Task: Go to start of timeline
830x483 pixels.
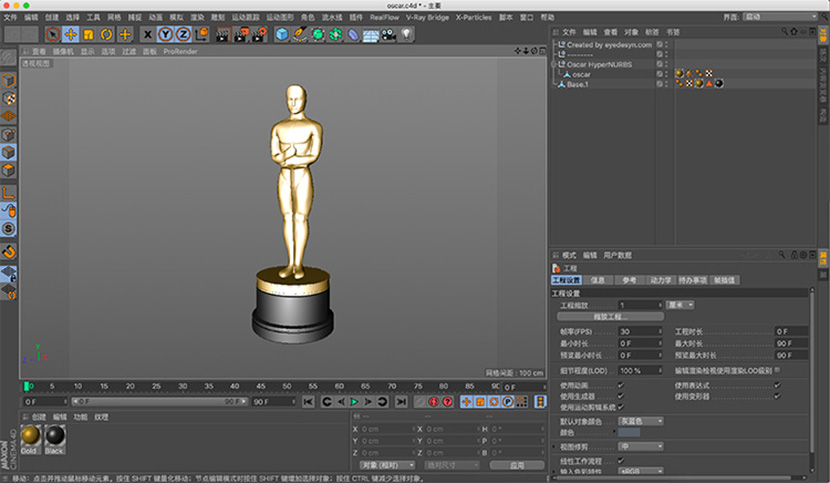Action: (x=308, y=402)
